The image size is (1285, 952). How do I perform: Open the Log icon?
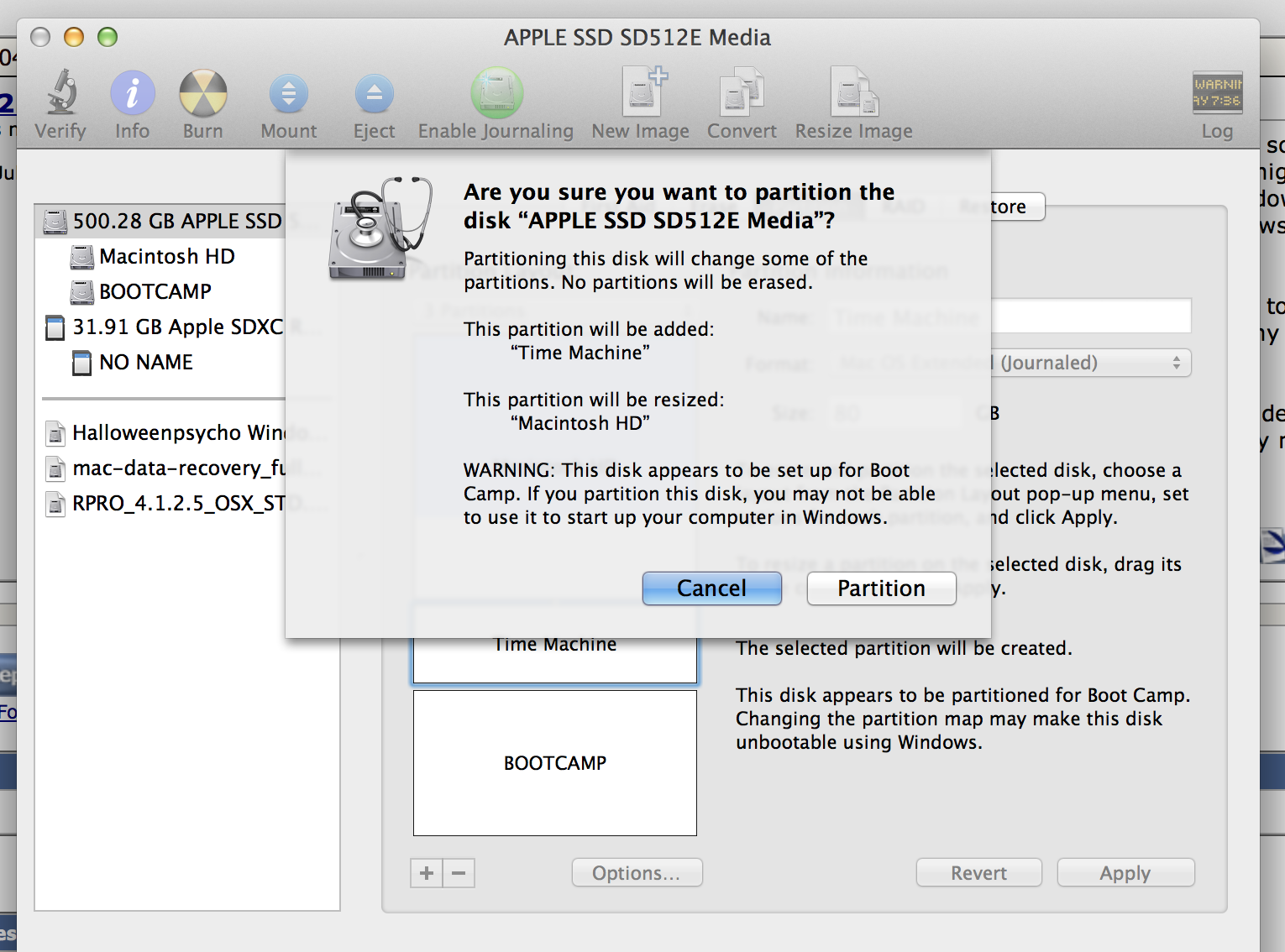tap(1217, 92)
